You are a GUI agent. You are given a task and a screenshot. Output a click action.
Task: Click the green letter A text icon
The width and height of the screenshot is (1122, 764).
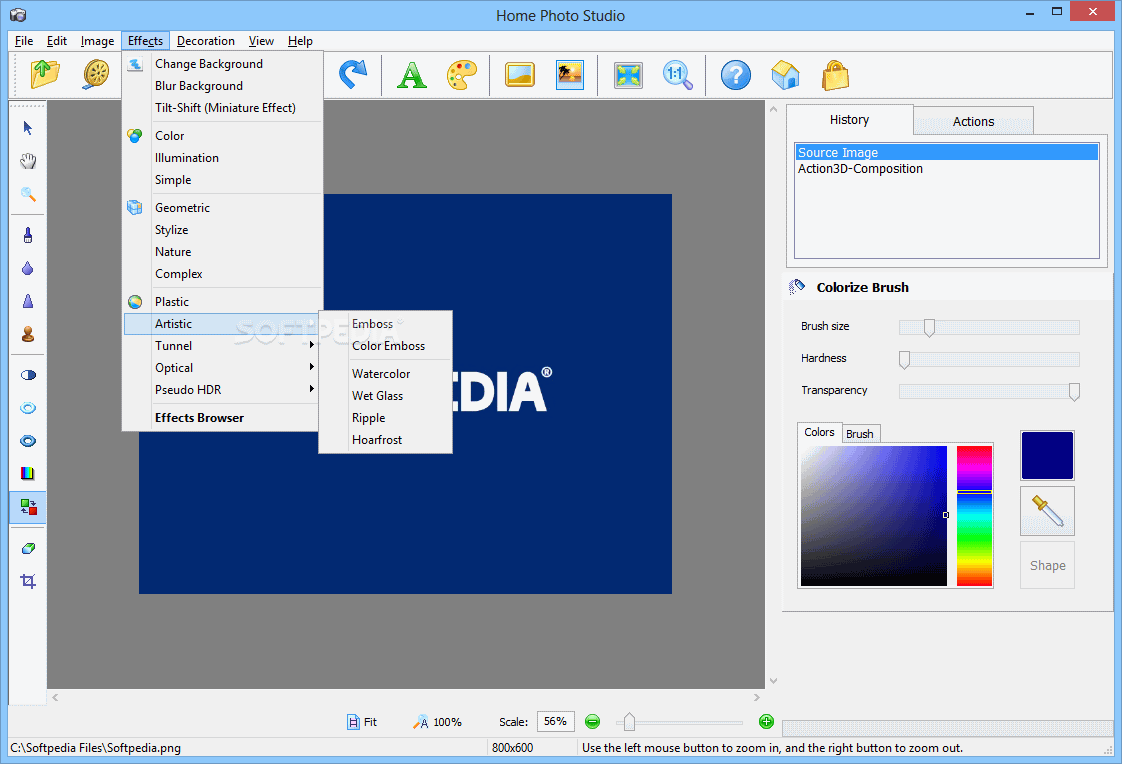(x=411, y=75)
